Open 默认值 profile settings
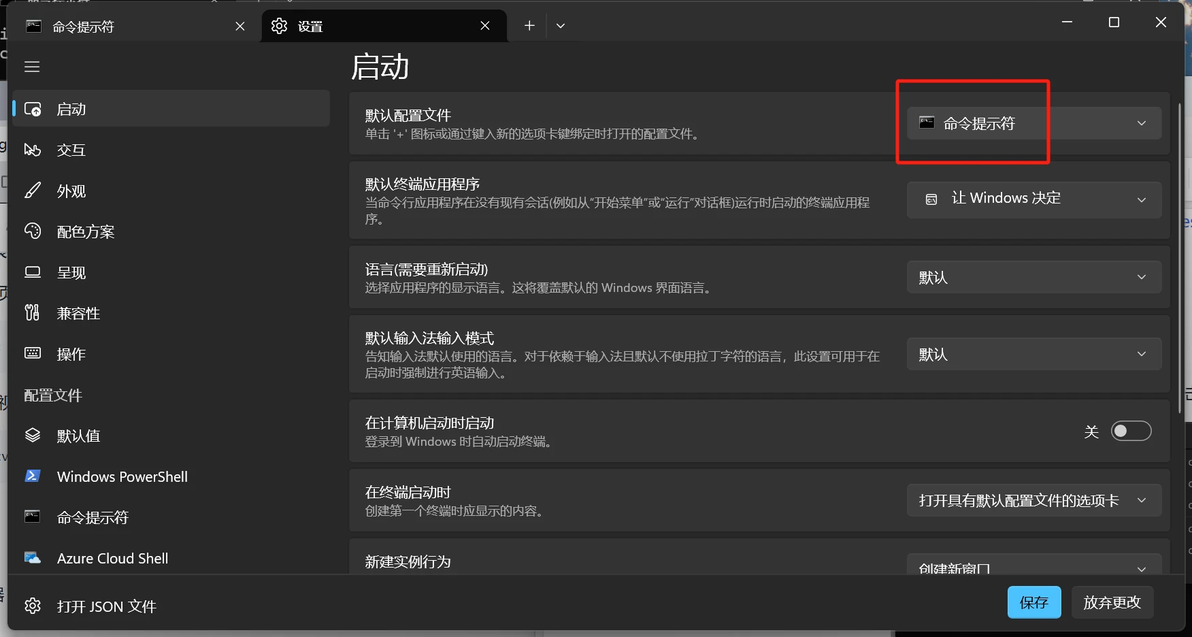Viewport: 1192px width, 637px height. [x=172, y=436]
